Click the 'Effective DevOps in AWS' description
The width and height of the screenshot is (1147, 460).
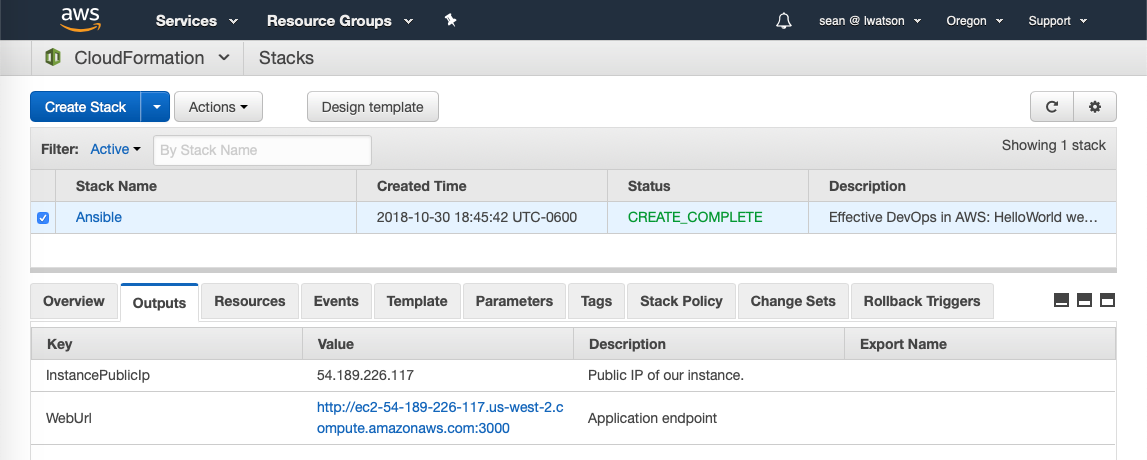(x=963, y=217)
